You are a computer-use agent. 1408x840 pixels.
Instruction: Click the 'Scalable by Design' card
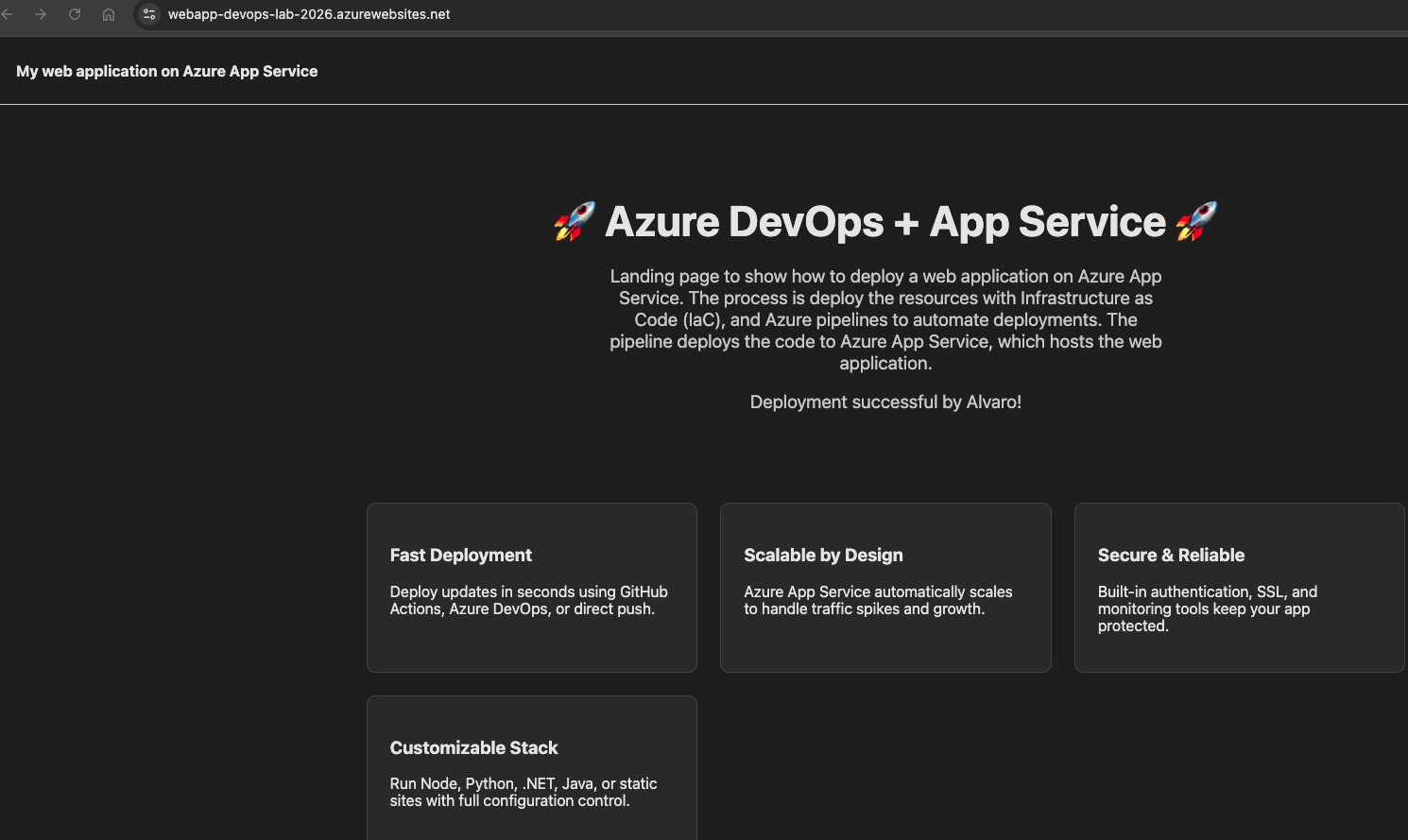pos(885,586)
